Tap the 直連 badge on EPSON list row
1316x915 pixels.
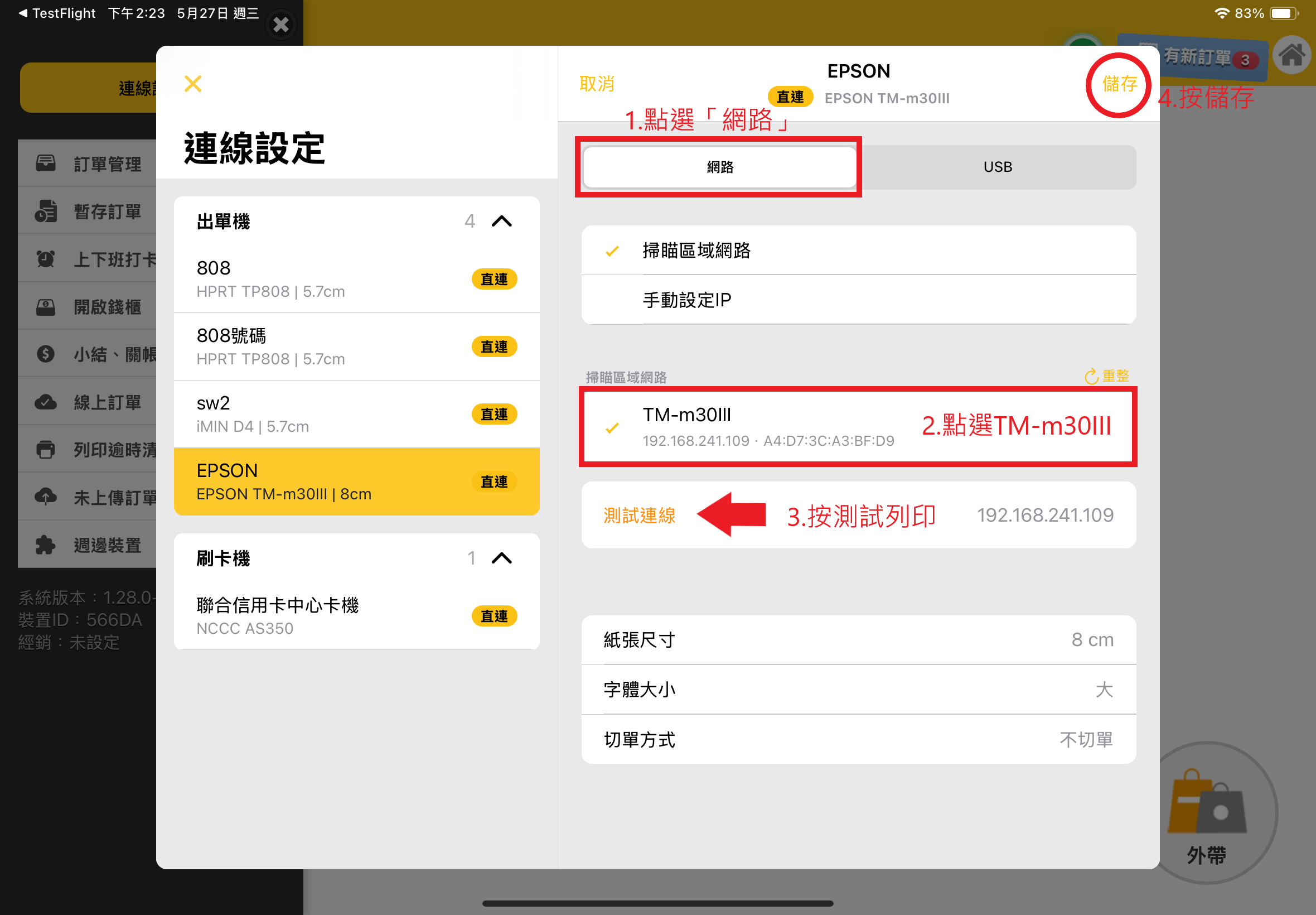coord(494,481)
